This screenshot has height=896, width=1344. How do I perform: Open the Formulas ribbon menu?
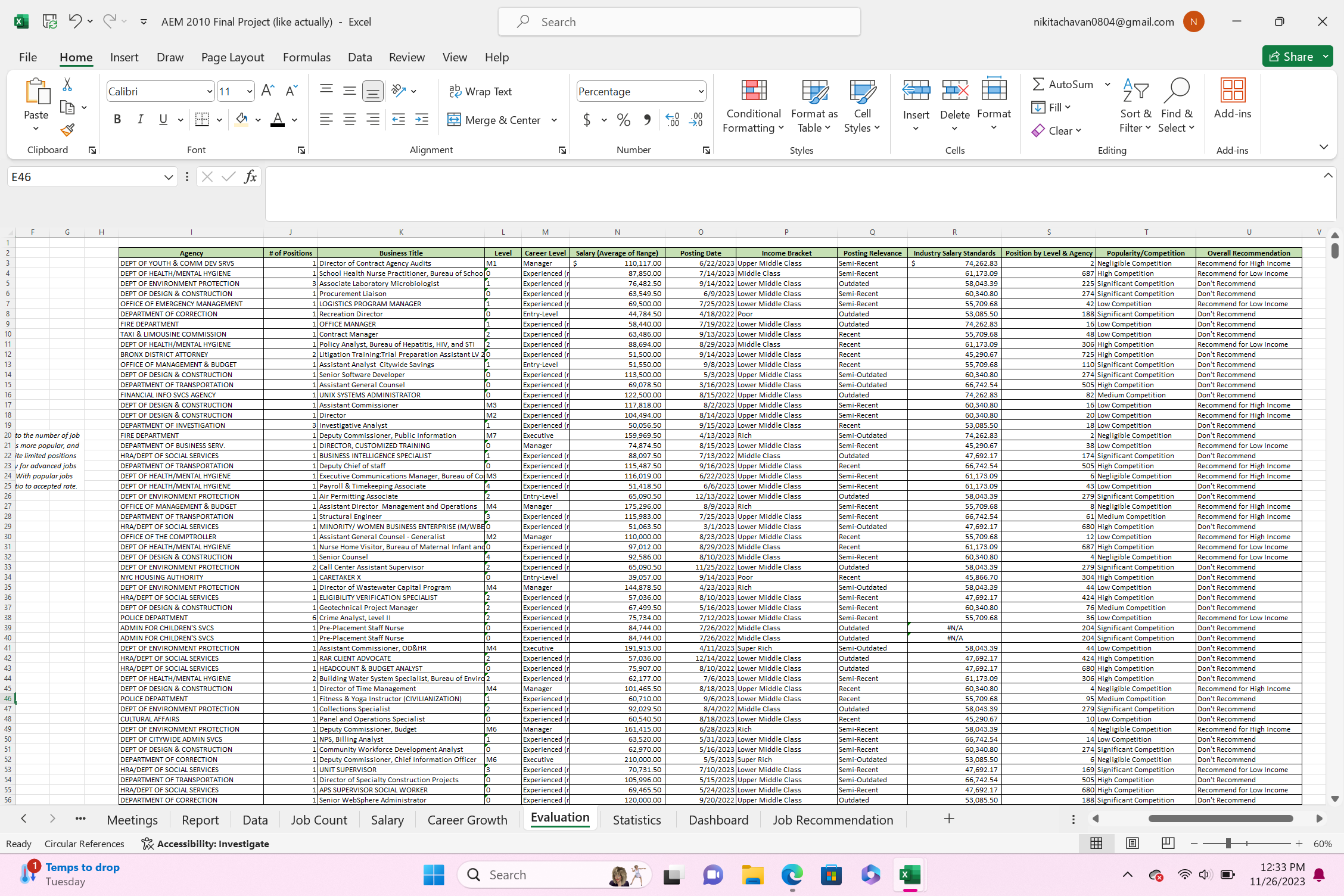pyautogui.click(x=307, y=57)
